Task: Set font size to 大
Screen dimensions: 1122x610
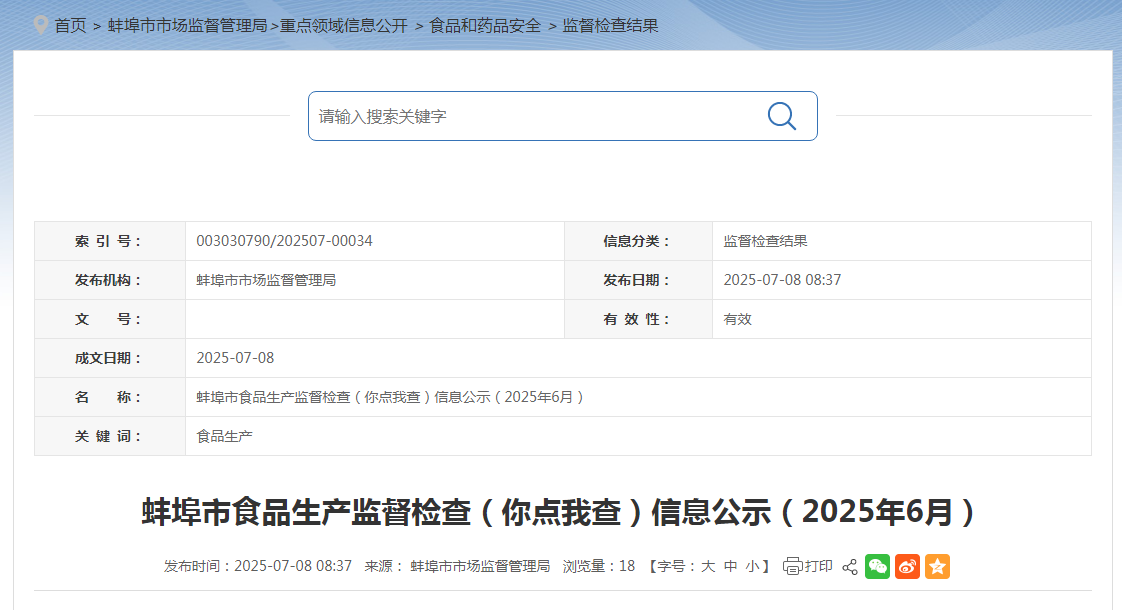Action: click(x=708, y=566)
